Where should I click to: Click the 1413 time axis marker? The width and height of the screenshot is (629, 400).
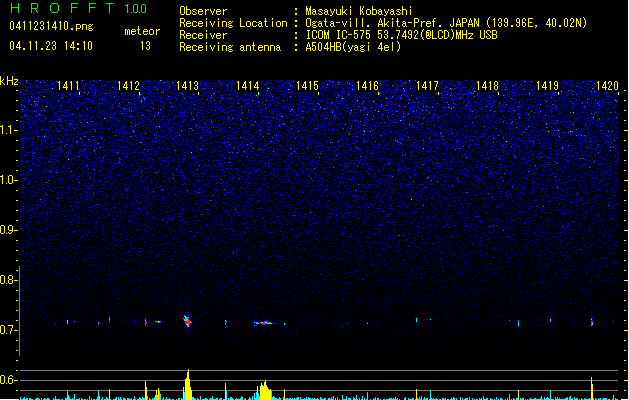pyautogui.click(x=188, y=86)
